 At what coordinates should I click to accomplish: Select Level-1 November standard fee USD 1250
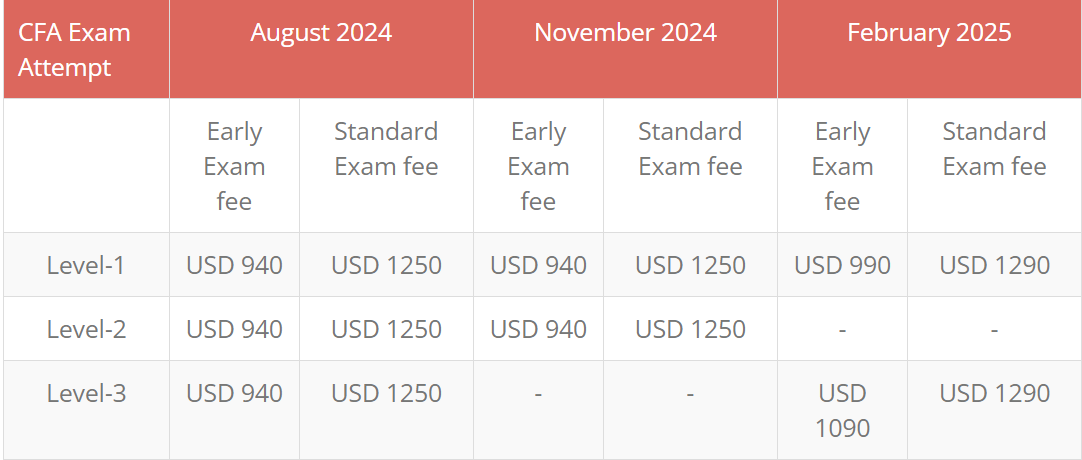coord(690,265)
